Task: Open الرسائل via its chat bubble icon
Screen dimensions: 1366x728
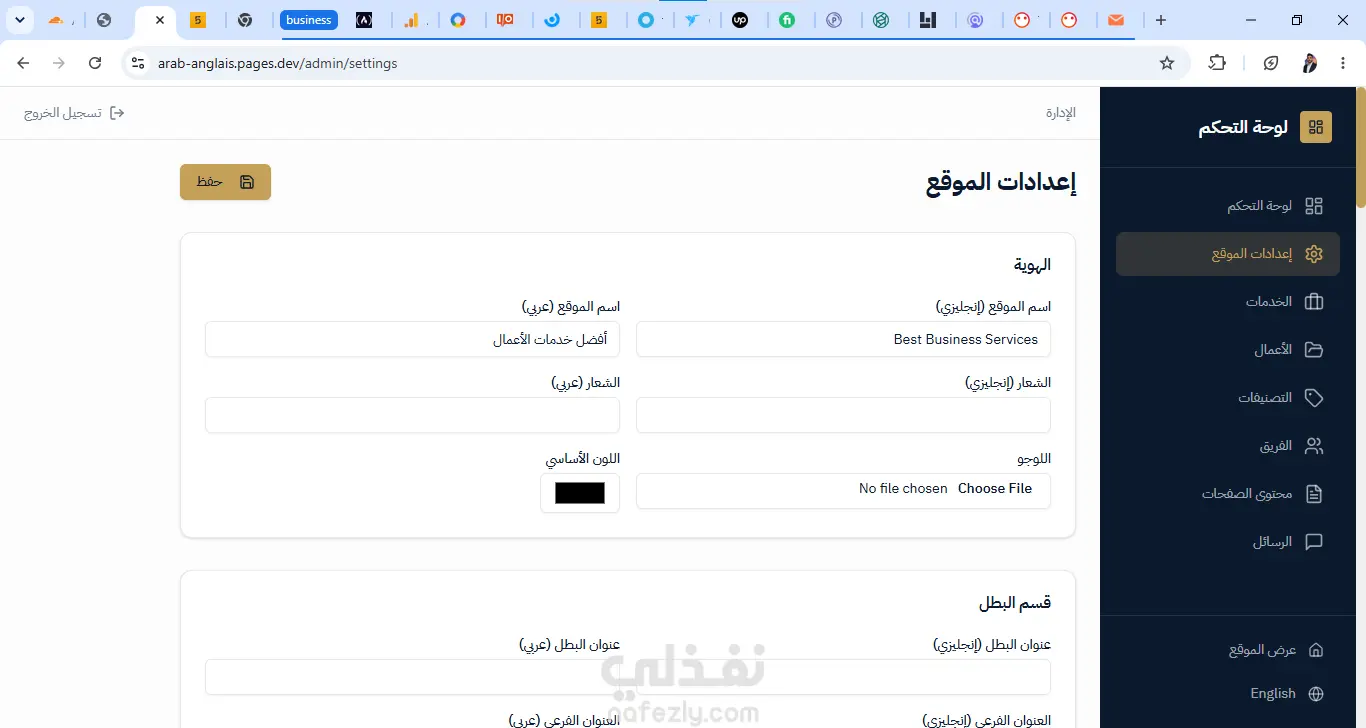Action: (x=1314, y=542)
